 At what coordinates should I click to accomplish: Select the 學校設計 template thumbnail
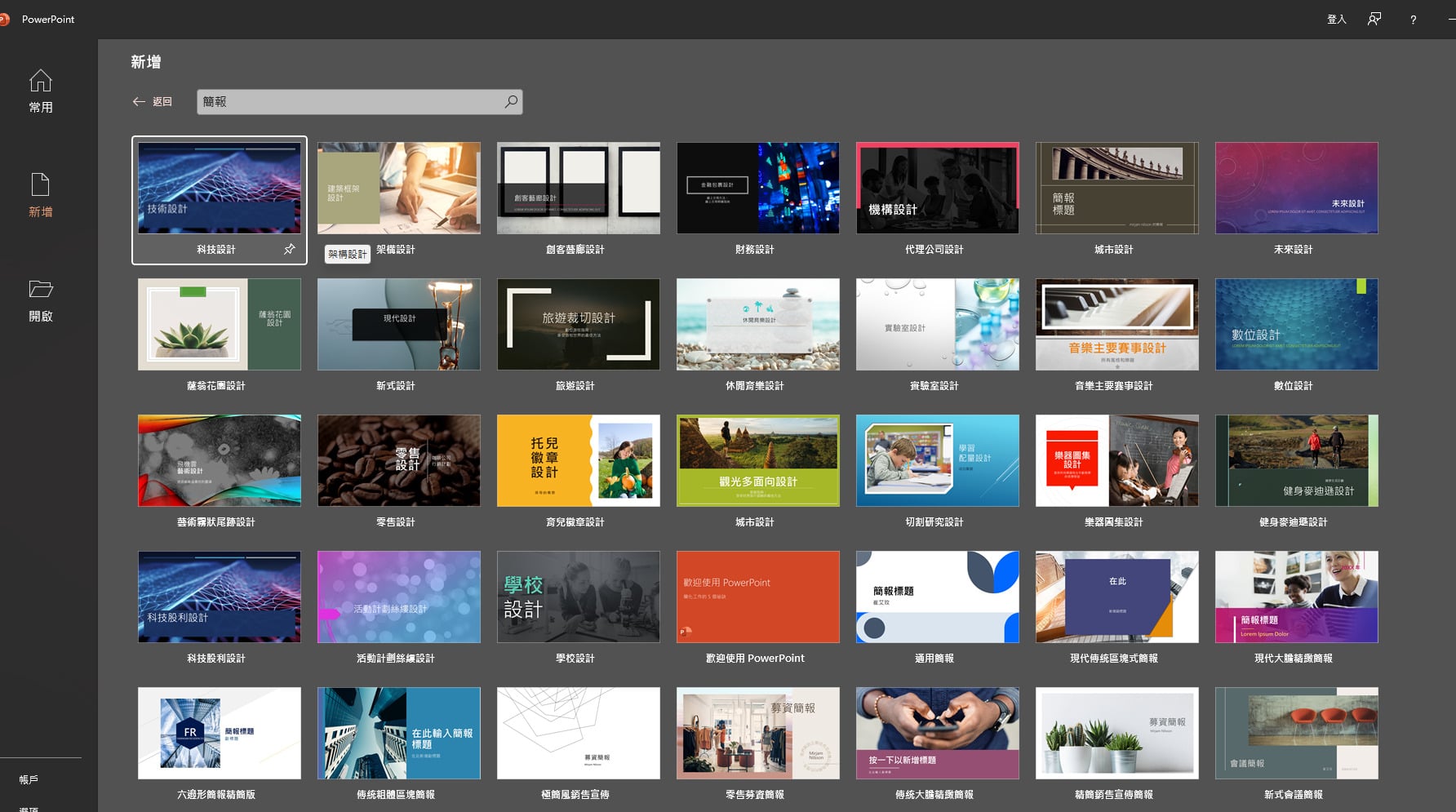(578, 597)
